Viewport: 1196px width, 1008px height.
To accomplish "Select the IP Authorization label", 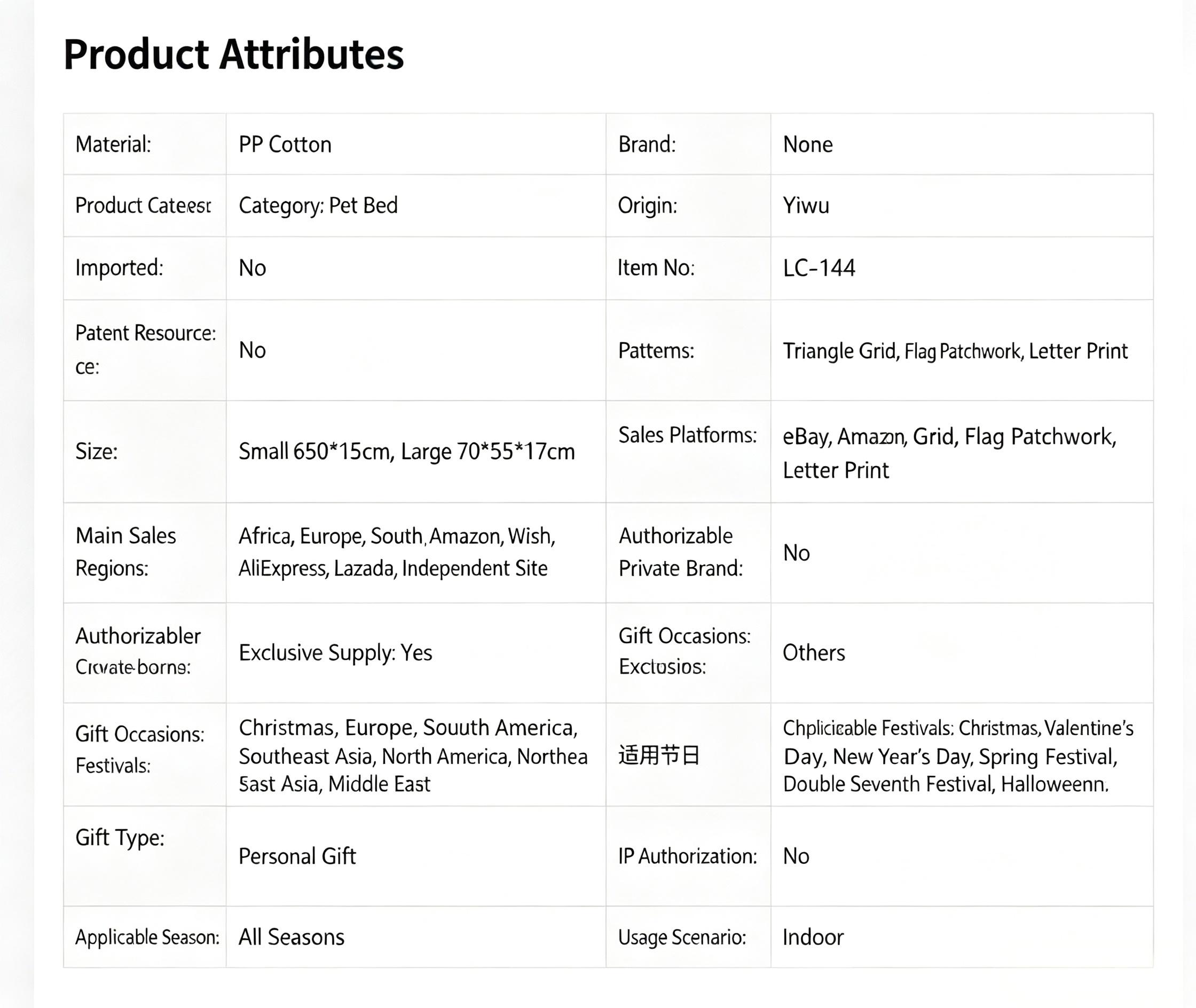I will 687,856.
